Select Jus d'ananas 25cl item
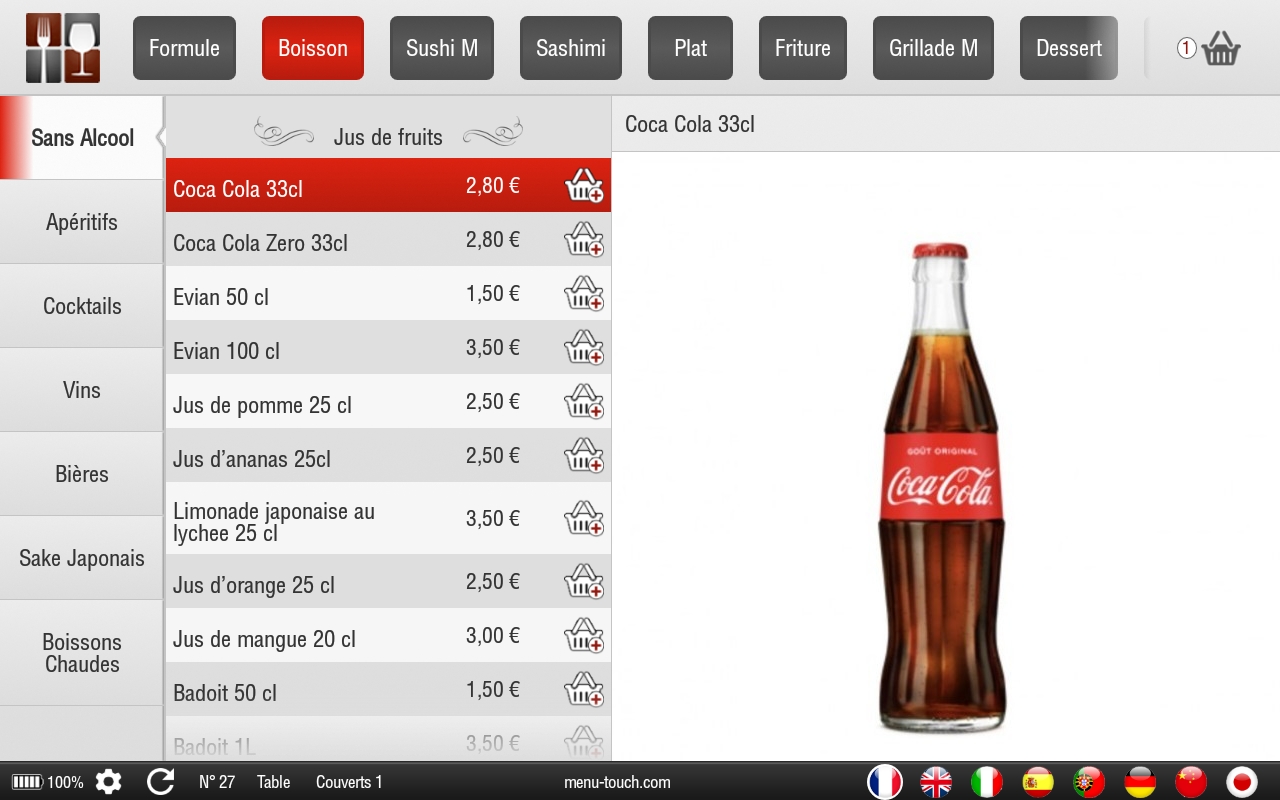This screenshot has width=1280, height=800. point(388,456)
